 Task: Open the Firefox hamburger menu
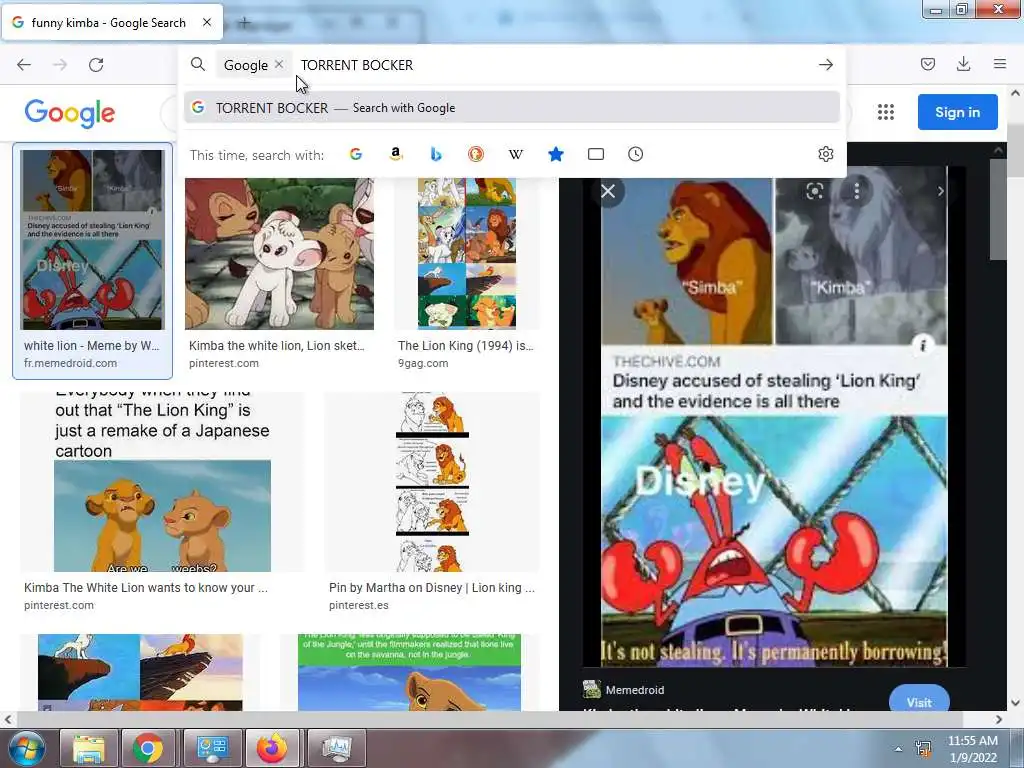tap(1000, 64)
